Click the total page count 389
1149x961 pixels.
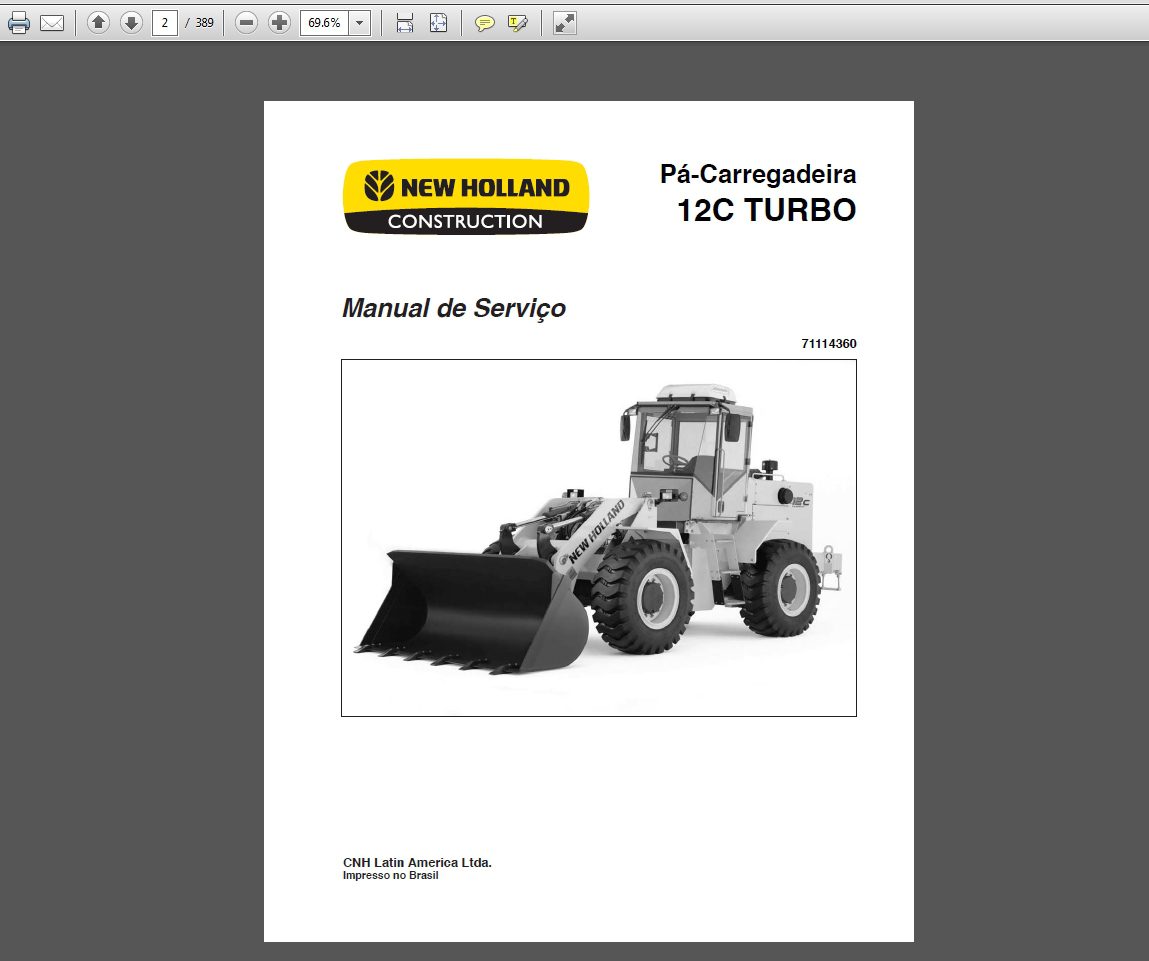pyautogui.click(x=204, y=23)
